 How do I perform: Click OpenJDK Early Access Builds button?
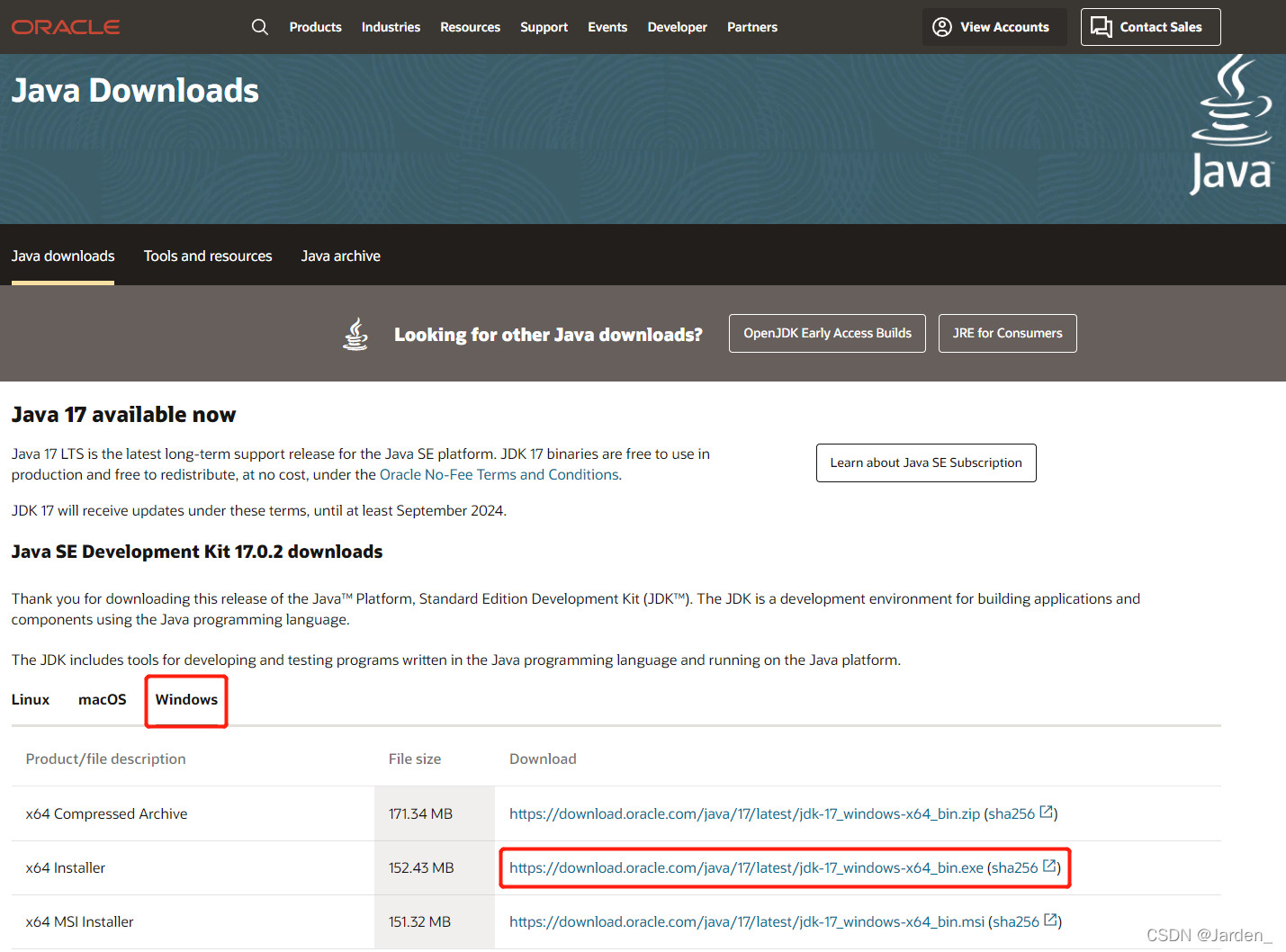(827, 333)
